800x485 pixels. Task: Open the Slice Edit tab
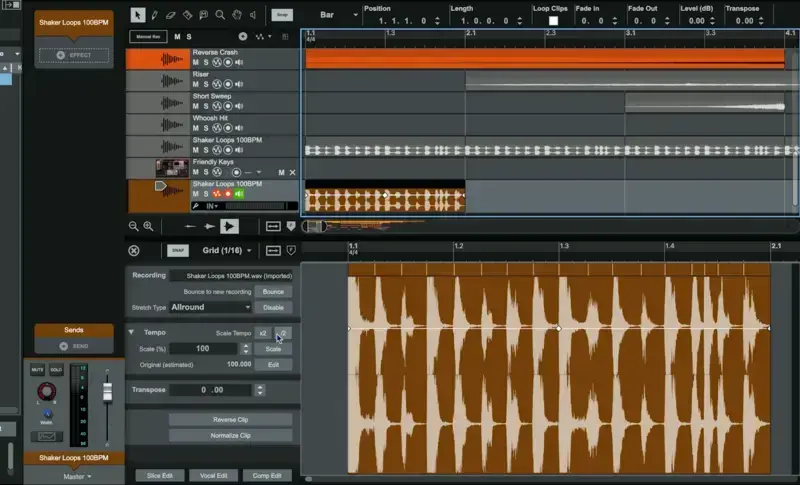click(160, 475)
